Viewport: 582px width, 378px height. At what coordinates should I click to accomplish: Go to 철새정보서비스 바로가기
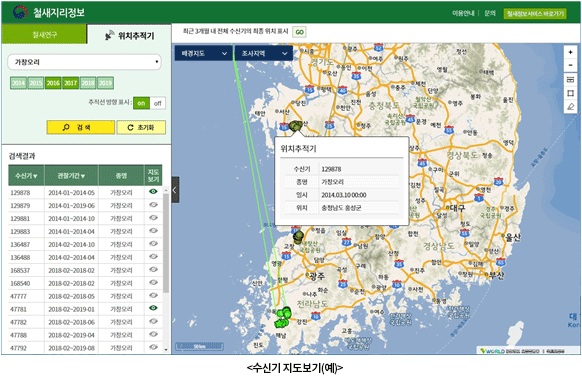pyautogui.click(x=535, y=14)
